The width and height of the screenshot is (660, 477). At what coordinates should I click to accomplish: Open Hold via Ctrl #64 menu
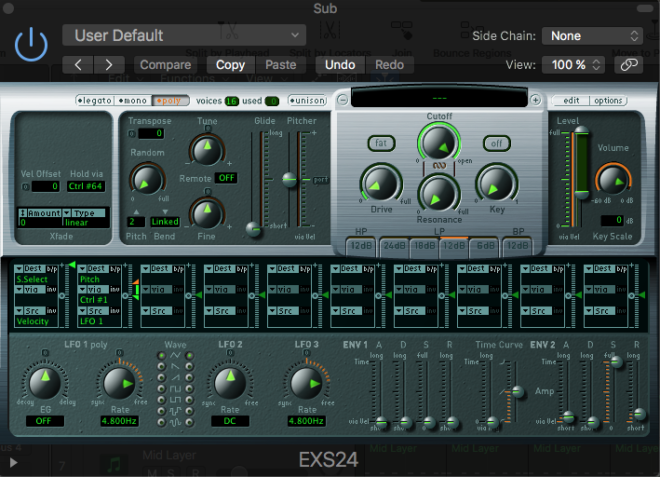coord(86,186)
